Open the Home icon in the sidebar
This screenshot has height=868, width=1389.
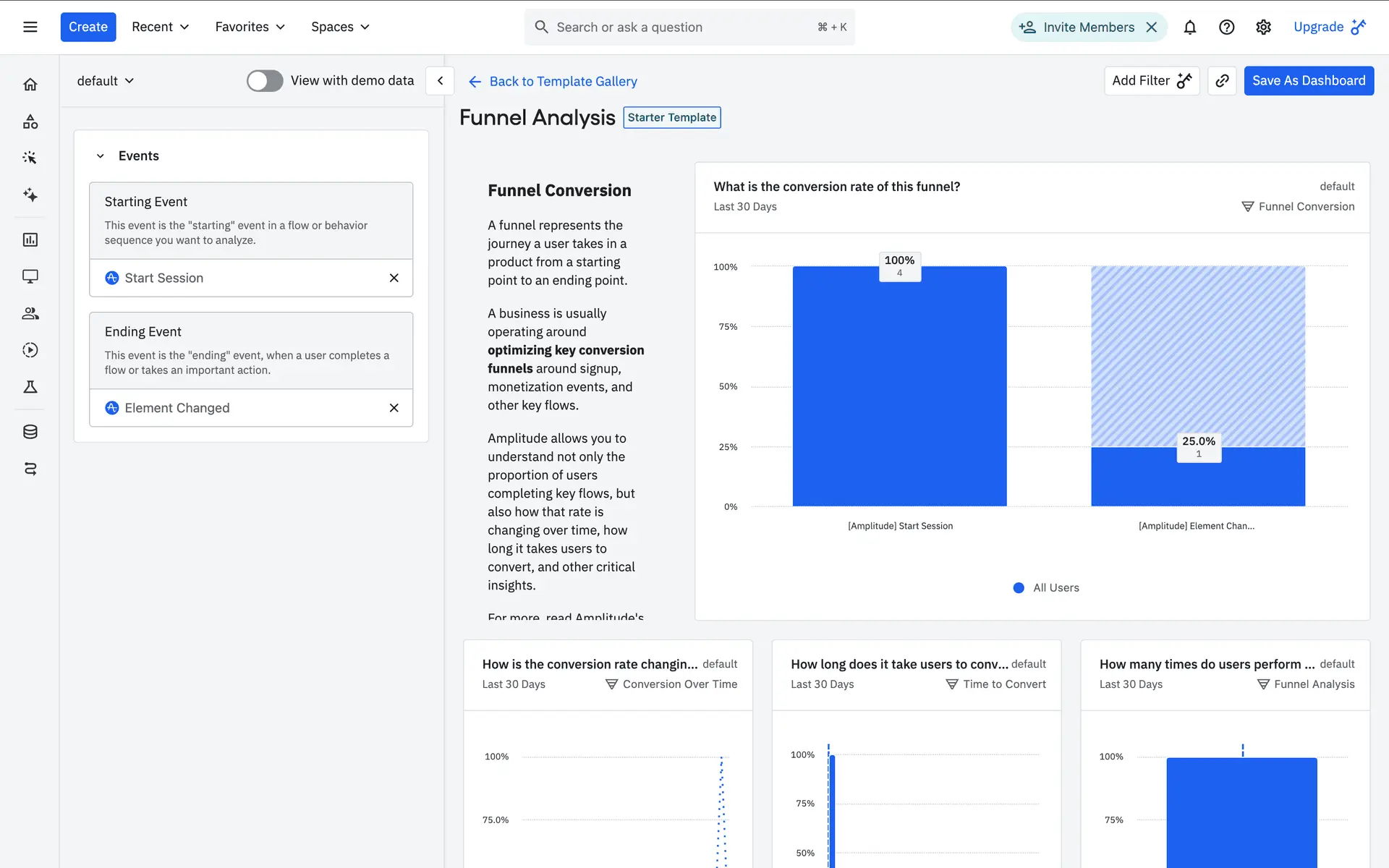[x=30, y=85]
